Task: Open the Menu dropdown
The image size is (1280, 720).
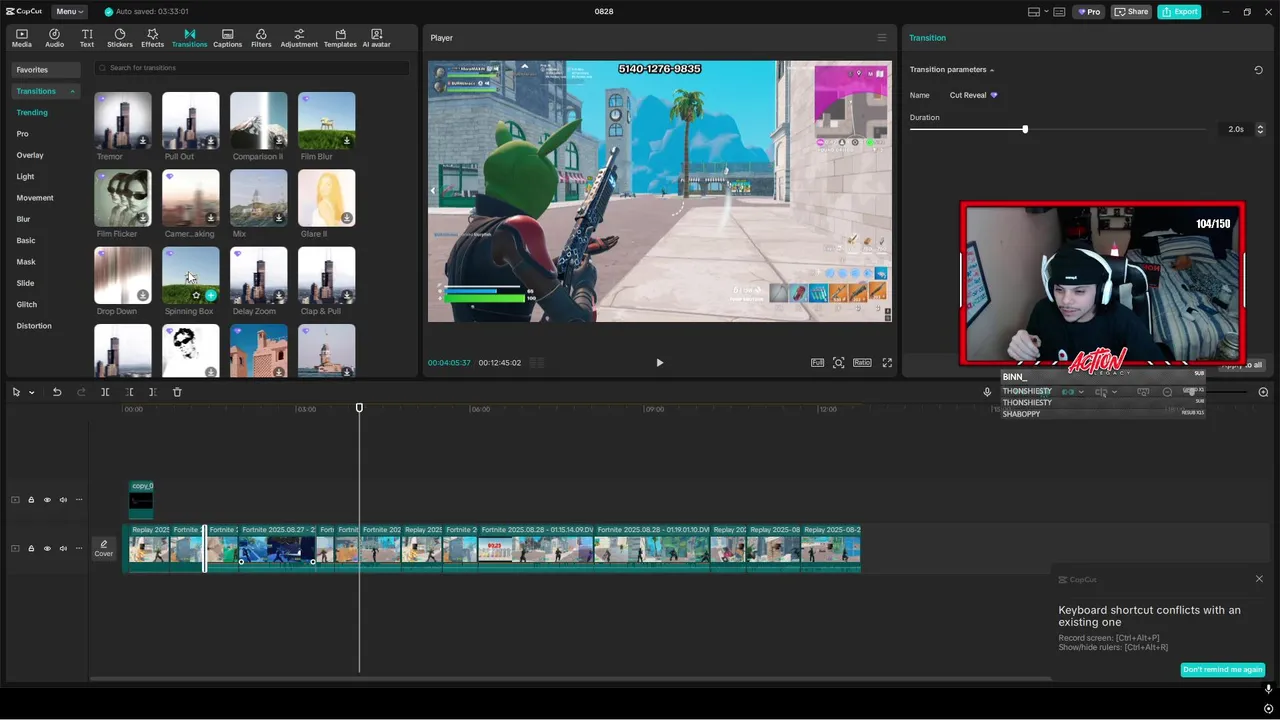Action: [69, 12]
